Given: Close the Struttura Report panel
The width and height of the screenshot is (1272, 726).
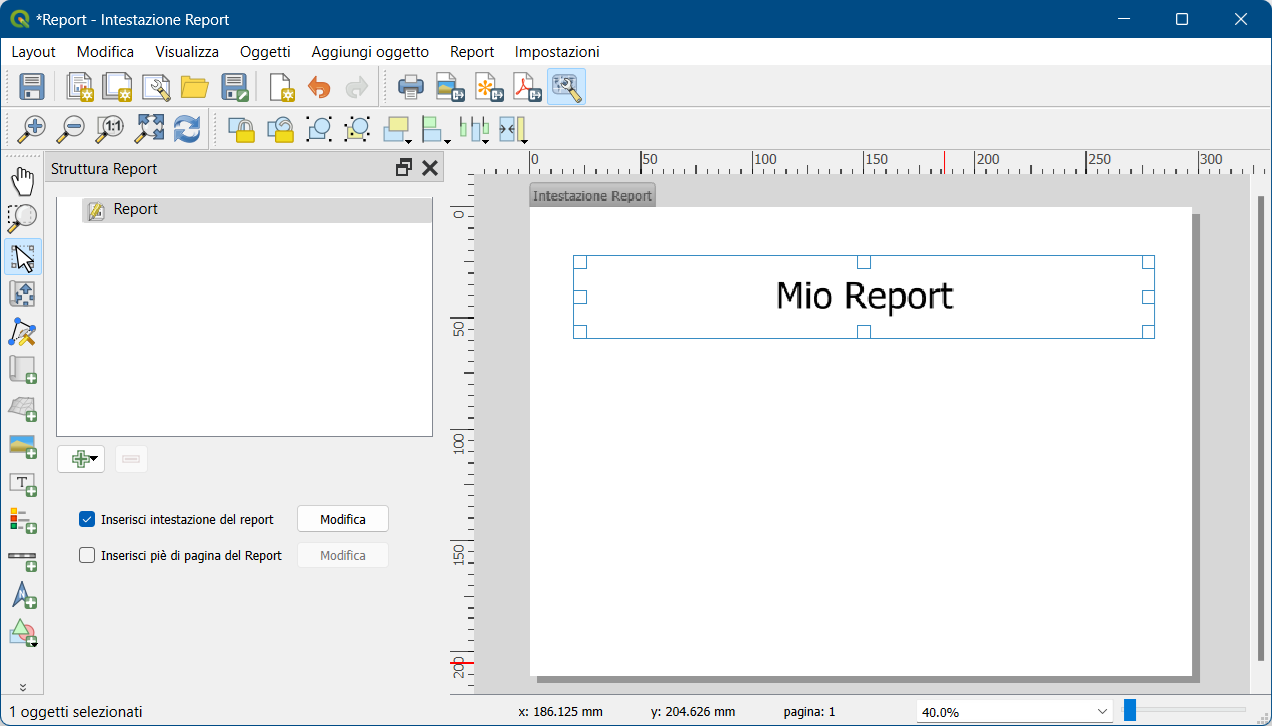Looking at the screenshot, I should (x=430, y=168).
